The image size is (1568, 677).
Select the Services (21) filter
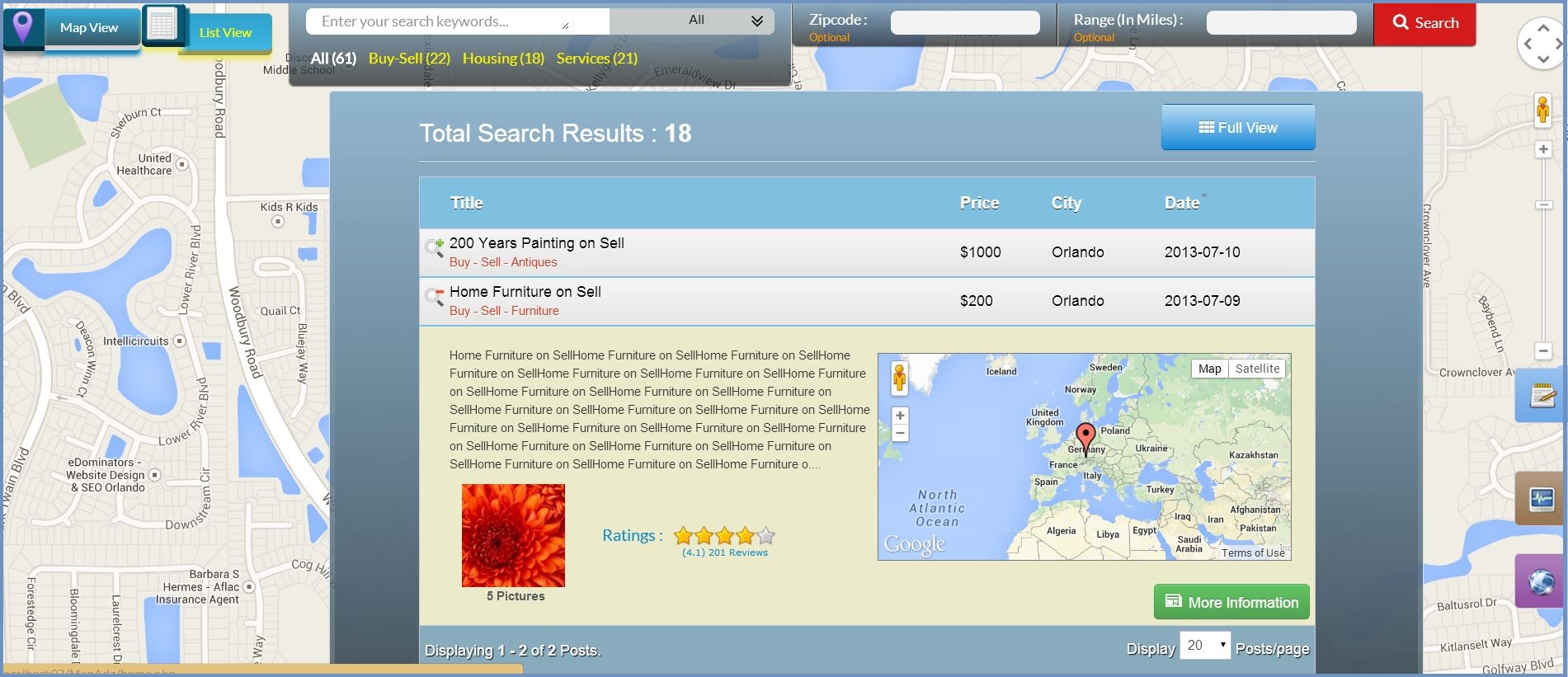click(597, 59)
